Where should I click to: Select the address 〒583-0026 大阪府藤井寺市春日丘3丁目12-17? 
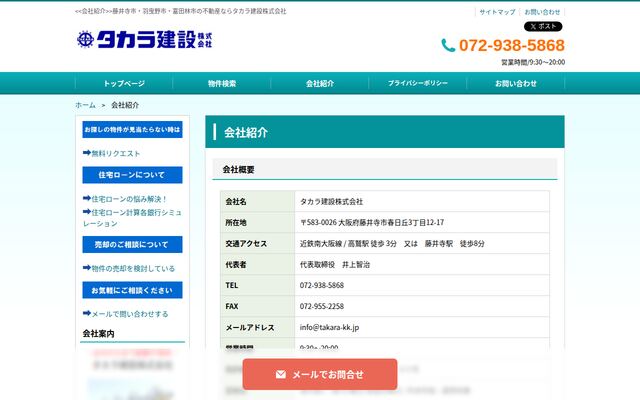(372, 222)
